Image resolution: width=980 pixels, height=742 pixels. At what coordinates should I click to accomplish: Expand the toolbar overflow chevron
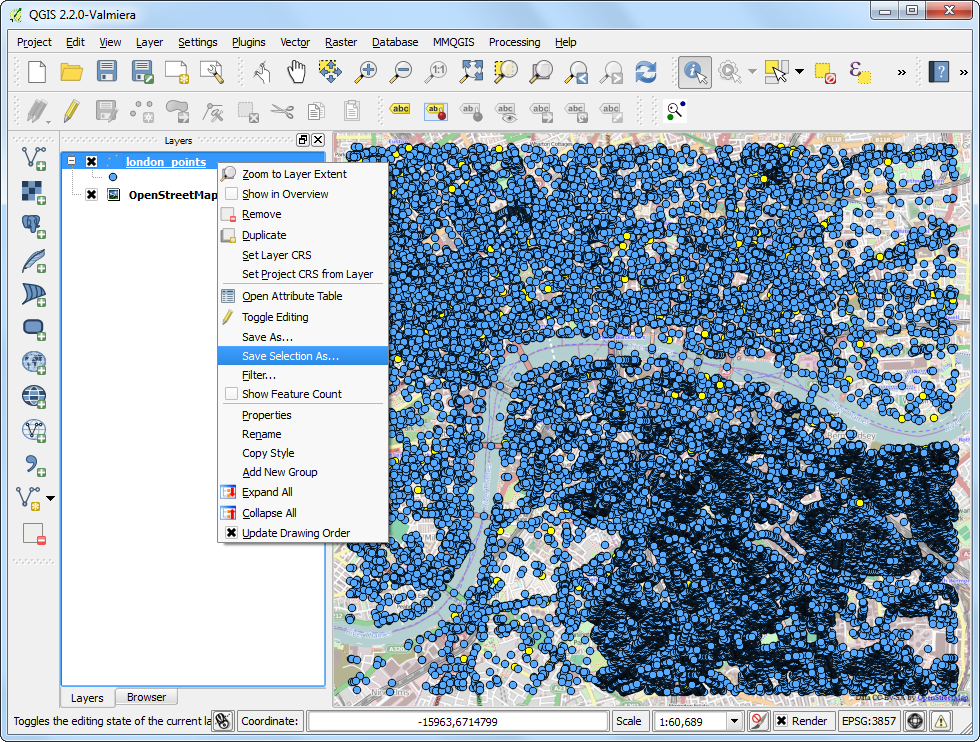[x=901, y=72]
